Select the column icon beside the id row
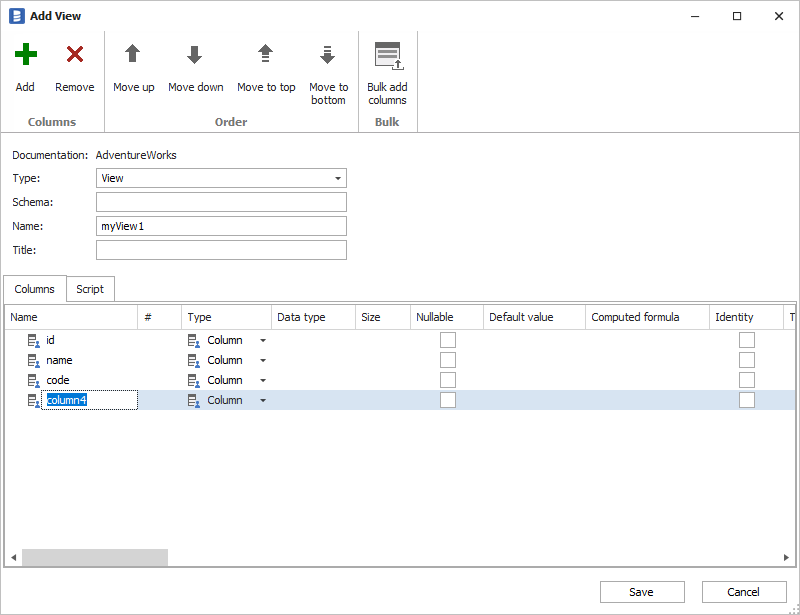 [33, 340]
